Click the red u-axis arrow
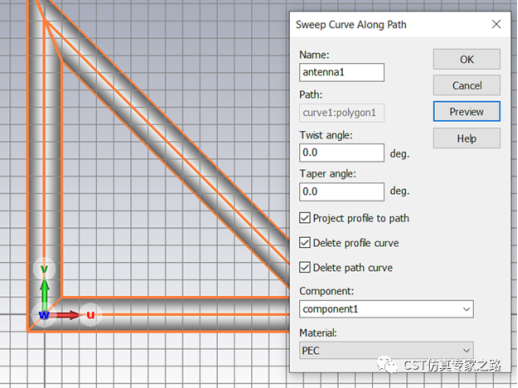The image size is (518, 388). point(65,315)
